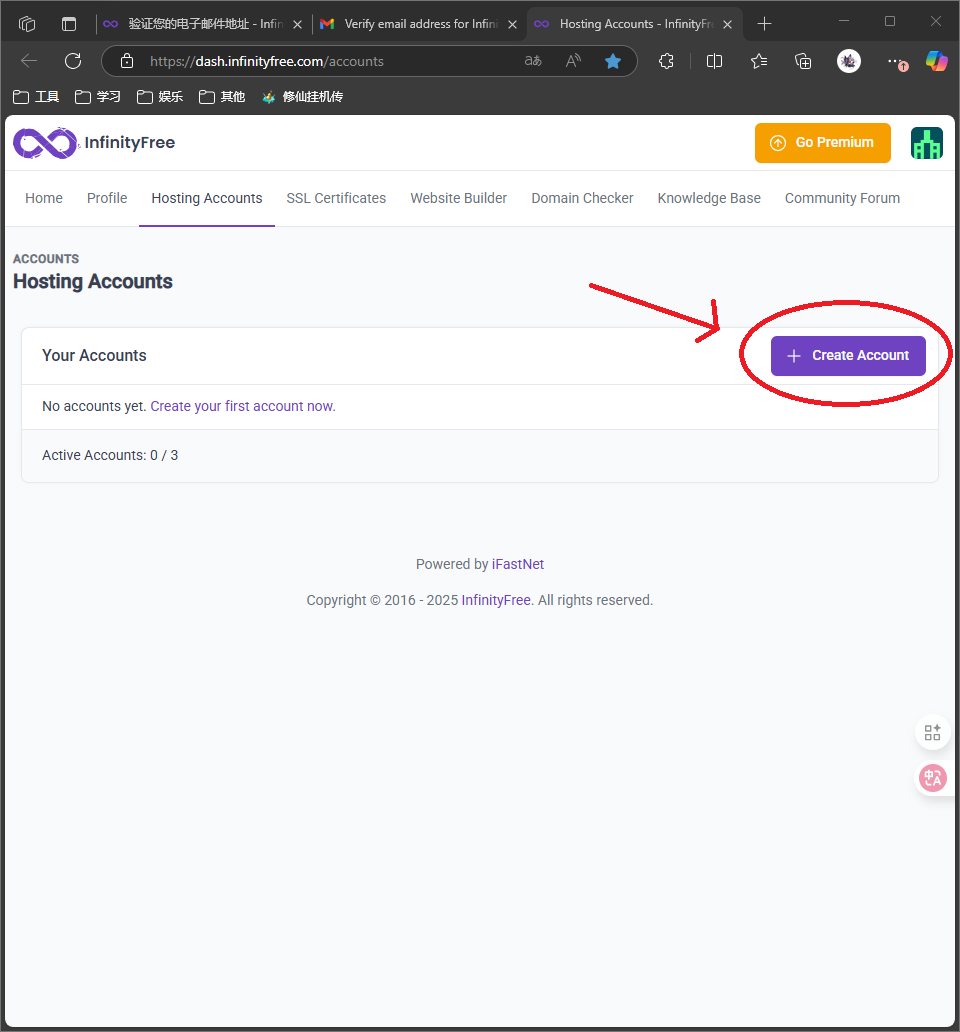This screenshot has height=1032, width=960.
Task: Open the green user avatar menu
Action: (926, 143)
